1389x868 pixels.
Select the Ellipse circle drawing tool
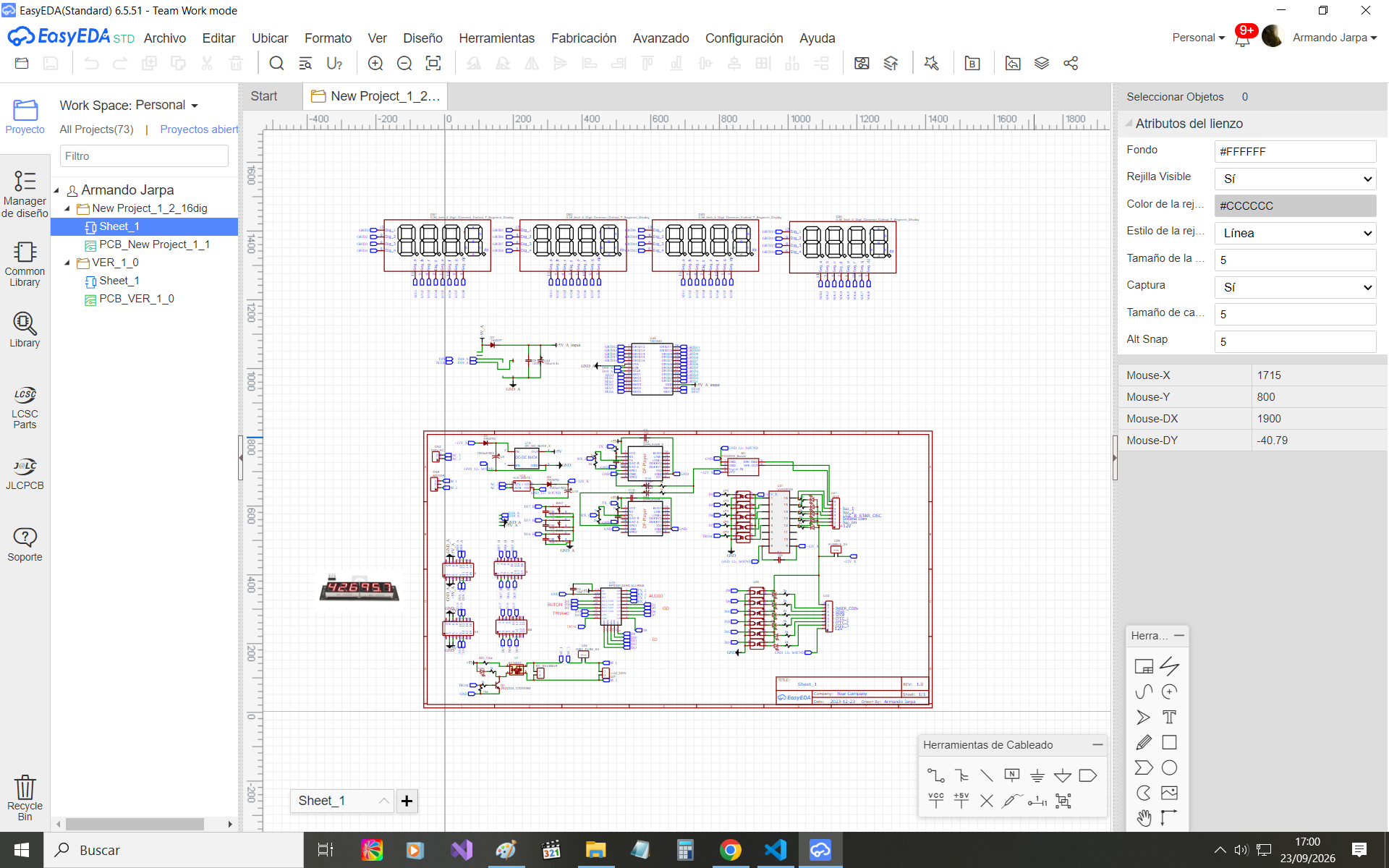pyautogui.click(x=1169, y=767)
